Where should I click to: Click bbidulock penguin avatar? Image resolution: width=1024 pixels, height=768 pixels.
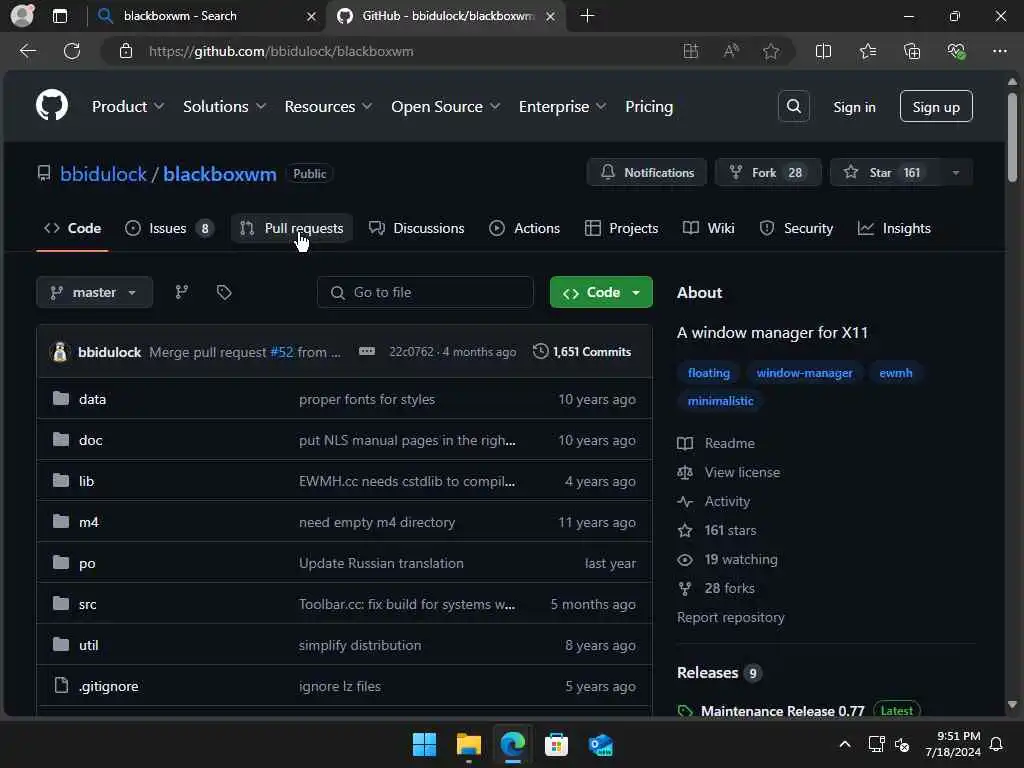(x=60, y=352)
